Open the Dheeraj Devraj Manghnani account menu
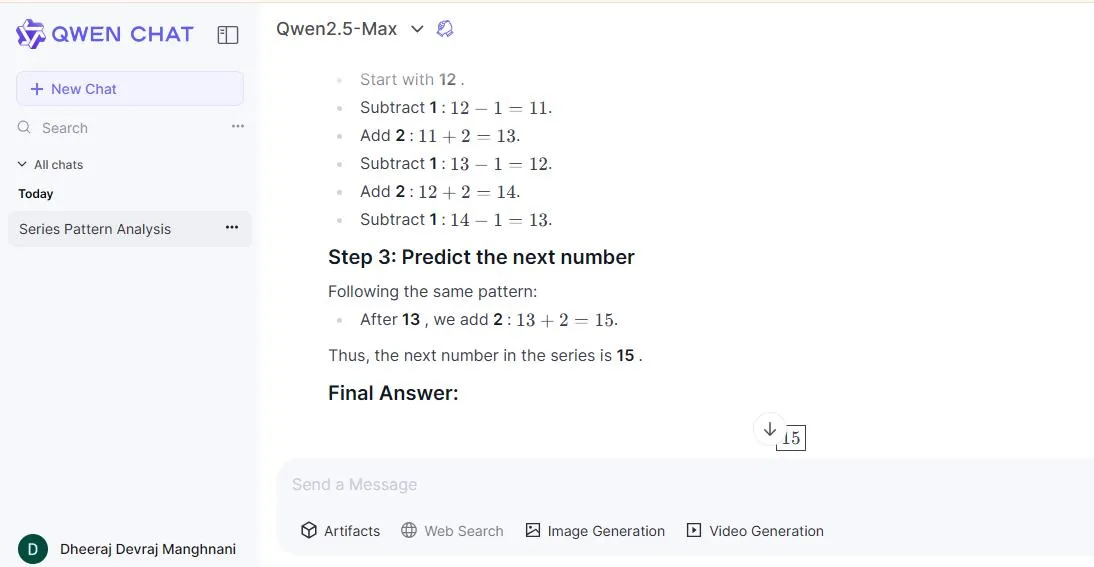Screen dimensions: 1094x567 [148, 549]
